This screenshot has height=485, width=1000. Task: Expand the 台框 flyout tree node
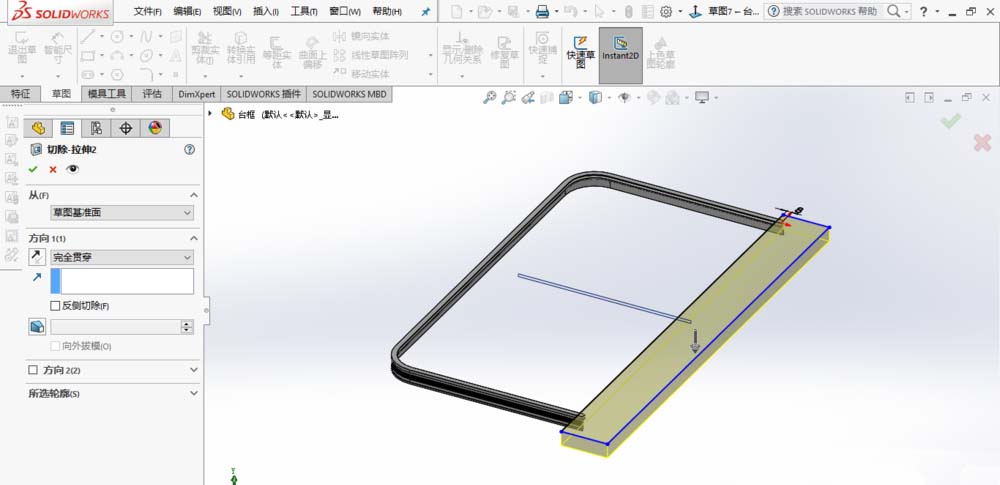[x=210, y=114]
